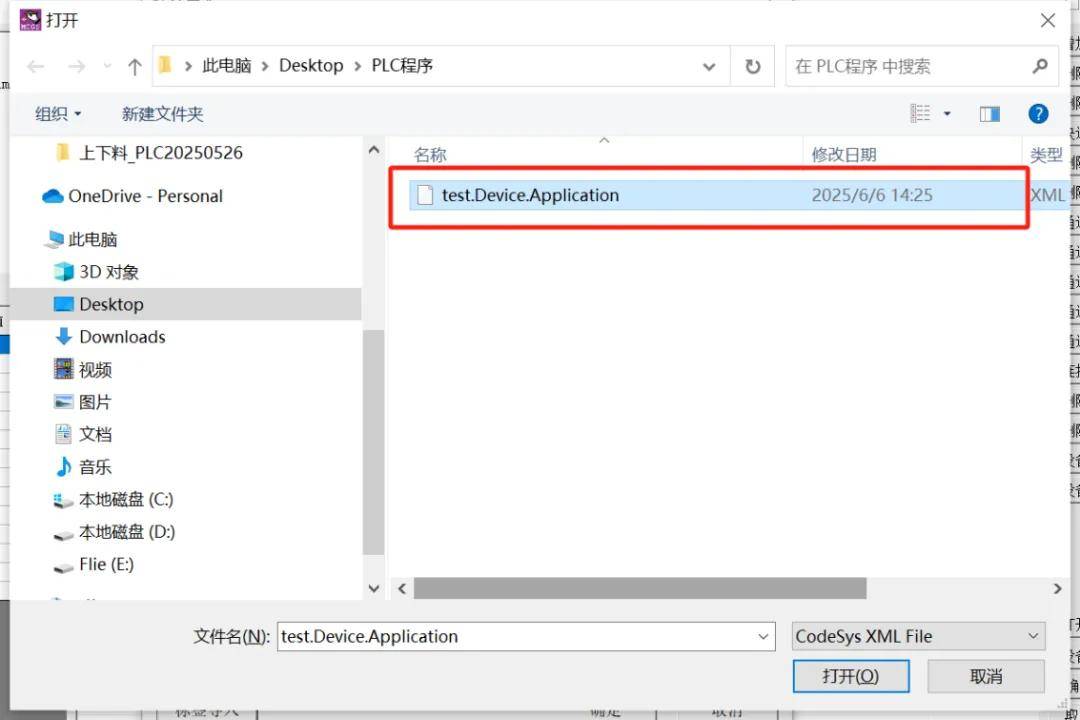Click the 打开(O) button

[850, 676]
